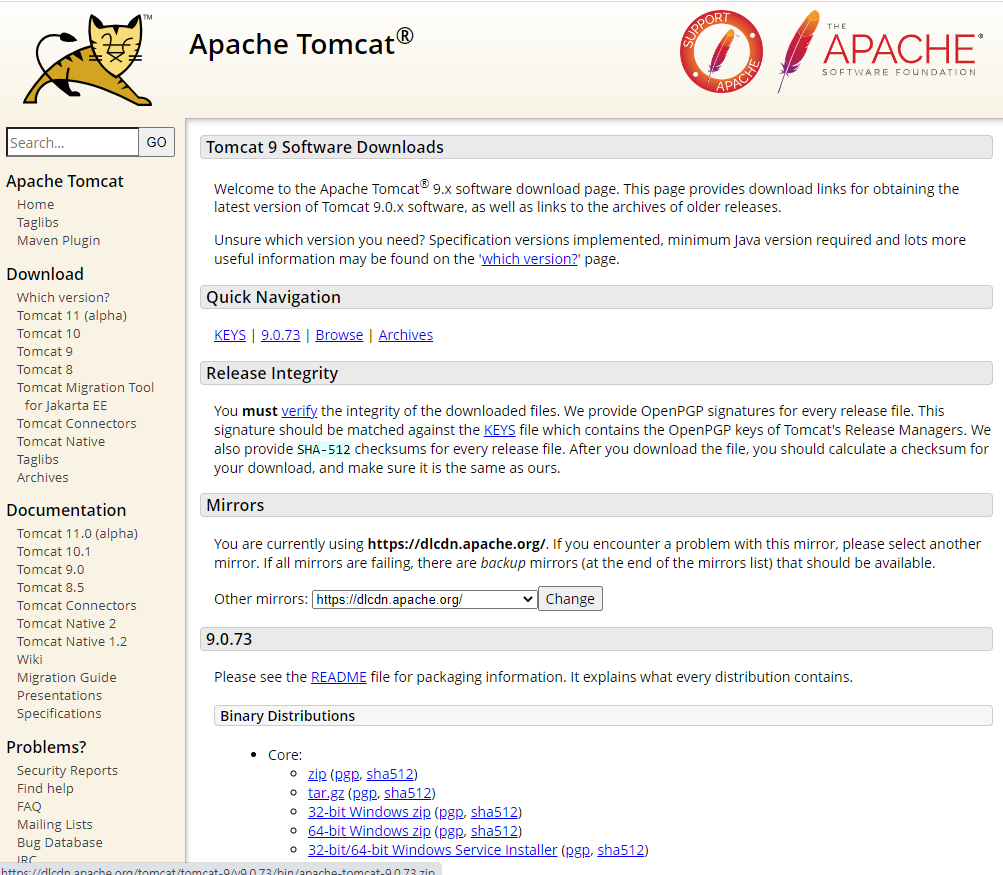This screenshot has width=1003, height=875.
Task: Open the README file link
Action: click(338, 677)
